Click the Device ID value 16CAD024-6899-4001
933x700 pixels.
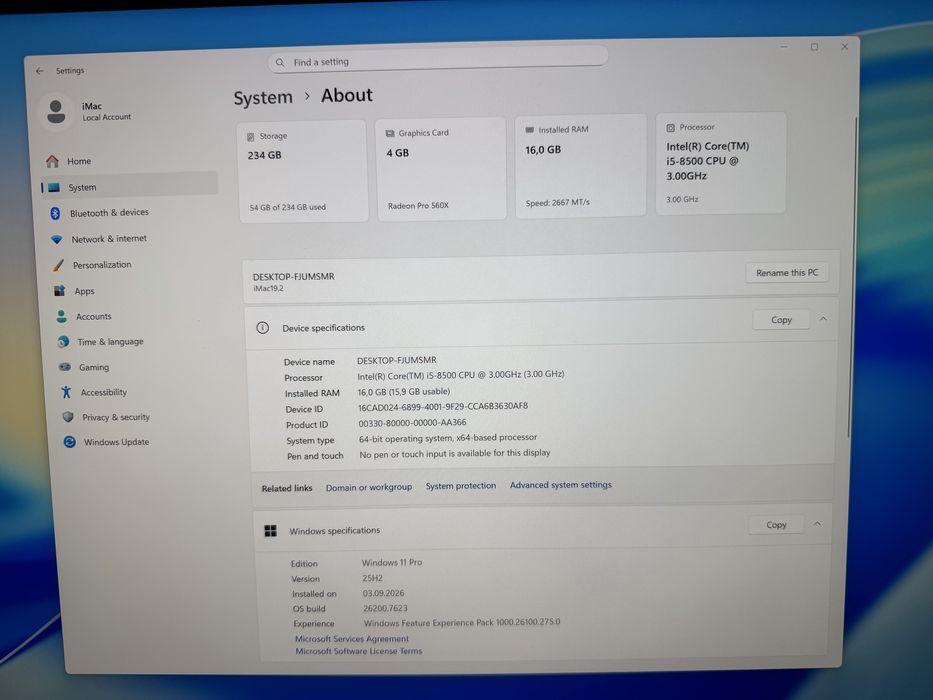tap(443, 407)
